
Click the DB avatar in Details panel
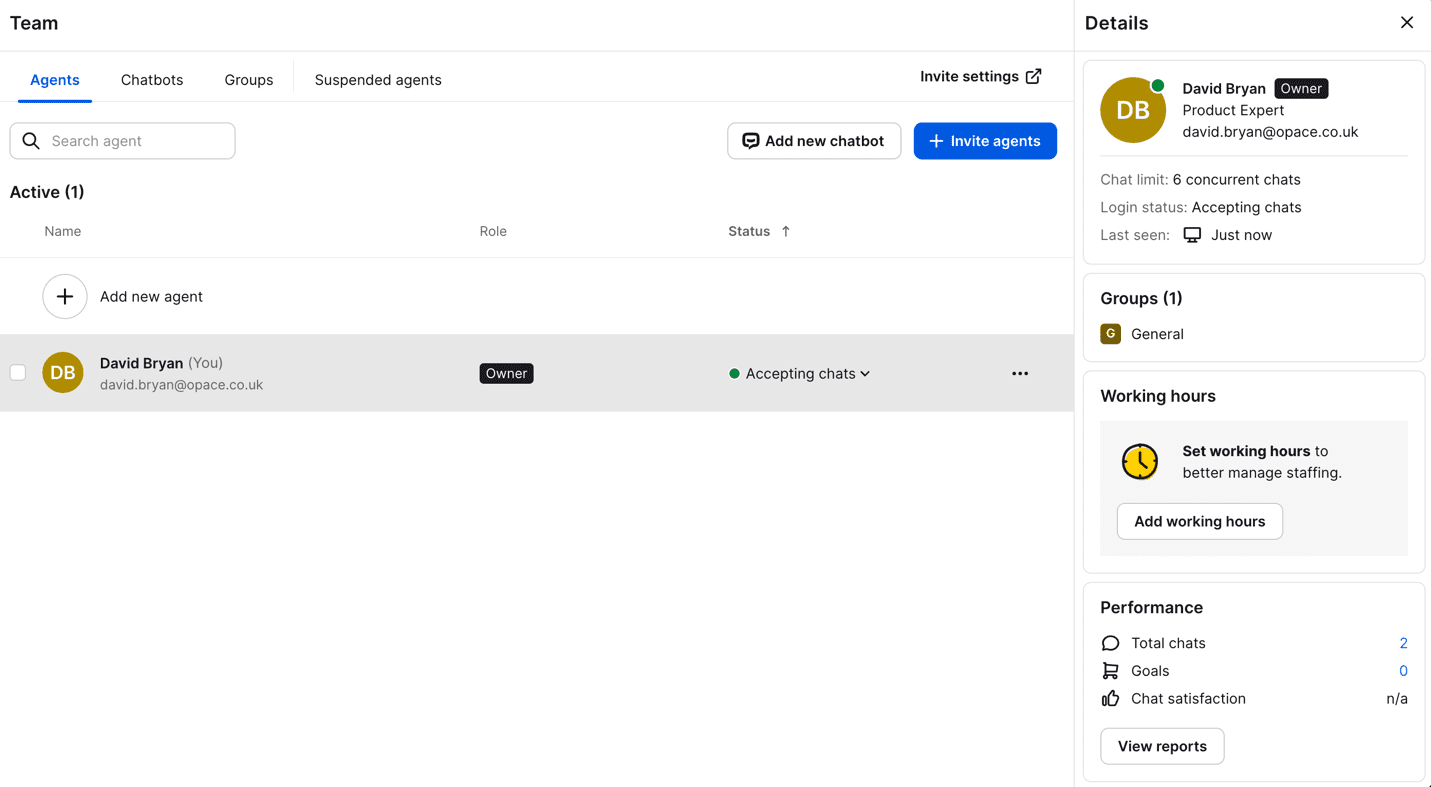click(1132, 111)
